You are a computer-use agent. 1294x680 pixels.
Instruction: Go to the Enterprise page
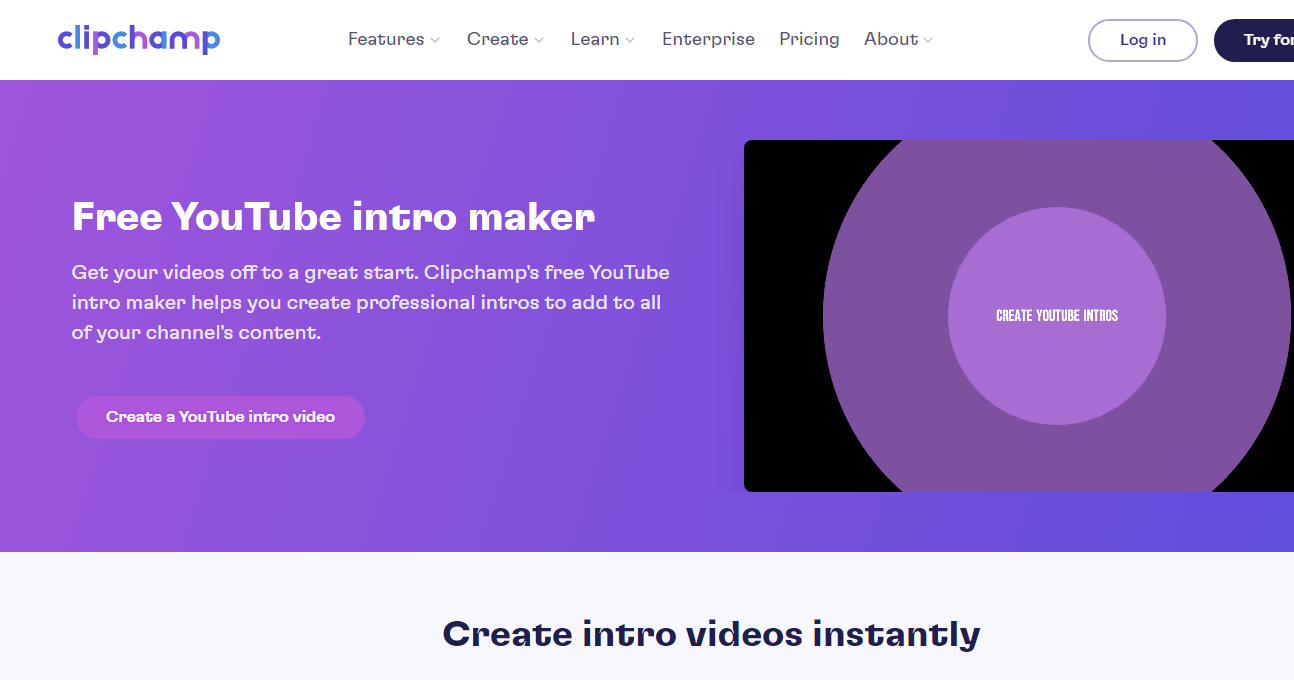coord(708,39)
